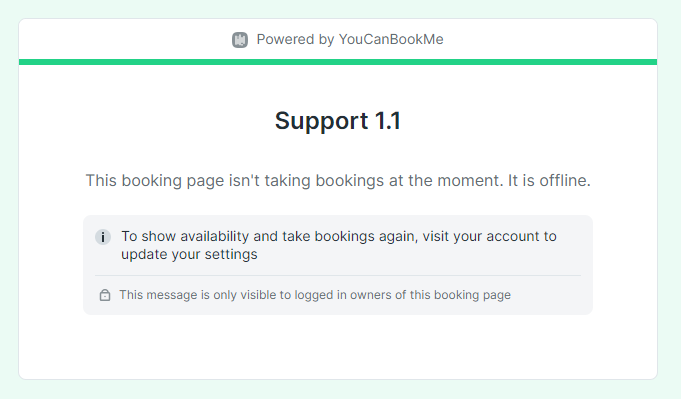The width and height of the screenshot is (681, 399).
Task: Click the word 'YouCanBookMe' in header
Action: pyautogui.click(x=391, y=40)
